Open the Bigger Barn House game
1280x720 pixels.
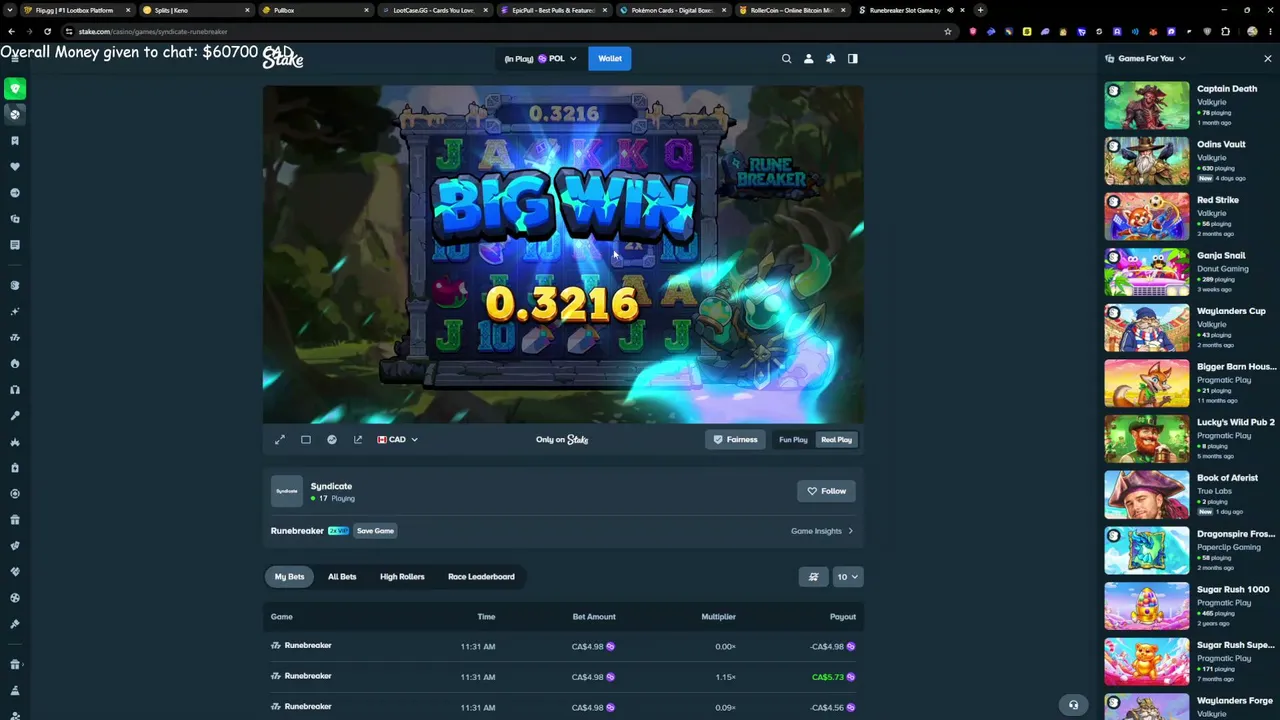pos(1147,384)
